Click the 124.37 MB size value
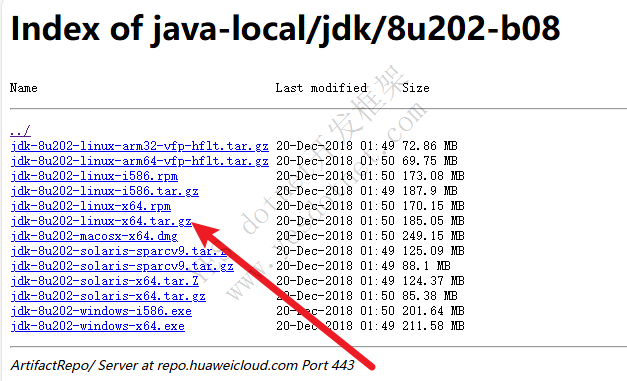The image size is (627, 381). click(433, 281)
